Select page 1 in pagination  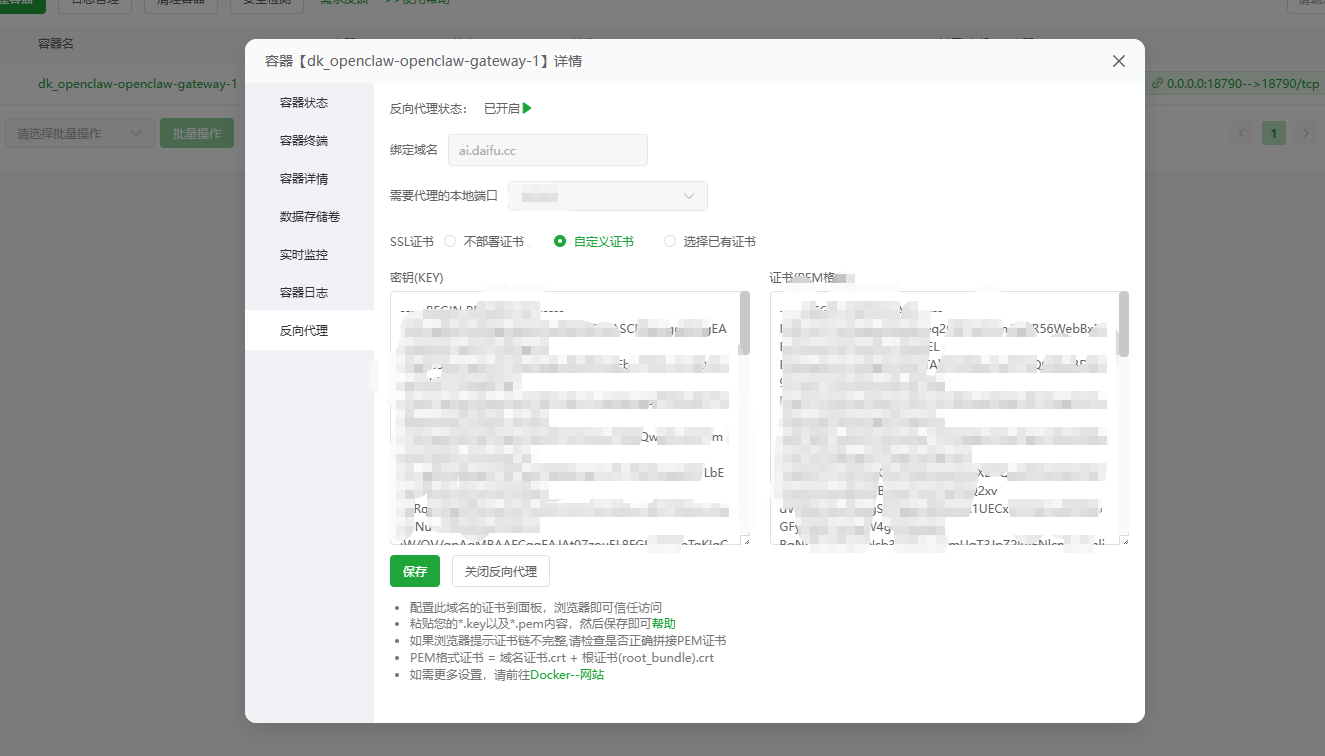pos(1273,132)
